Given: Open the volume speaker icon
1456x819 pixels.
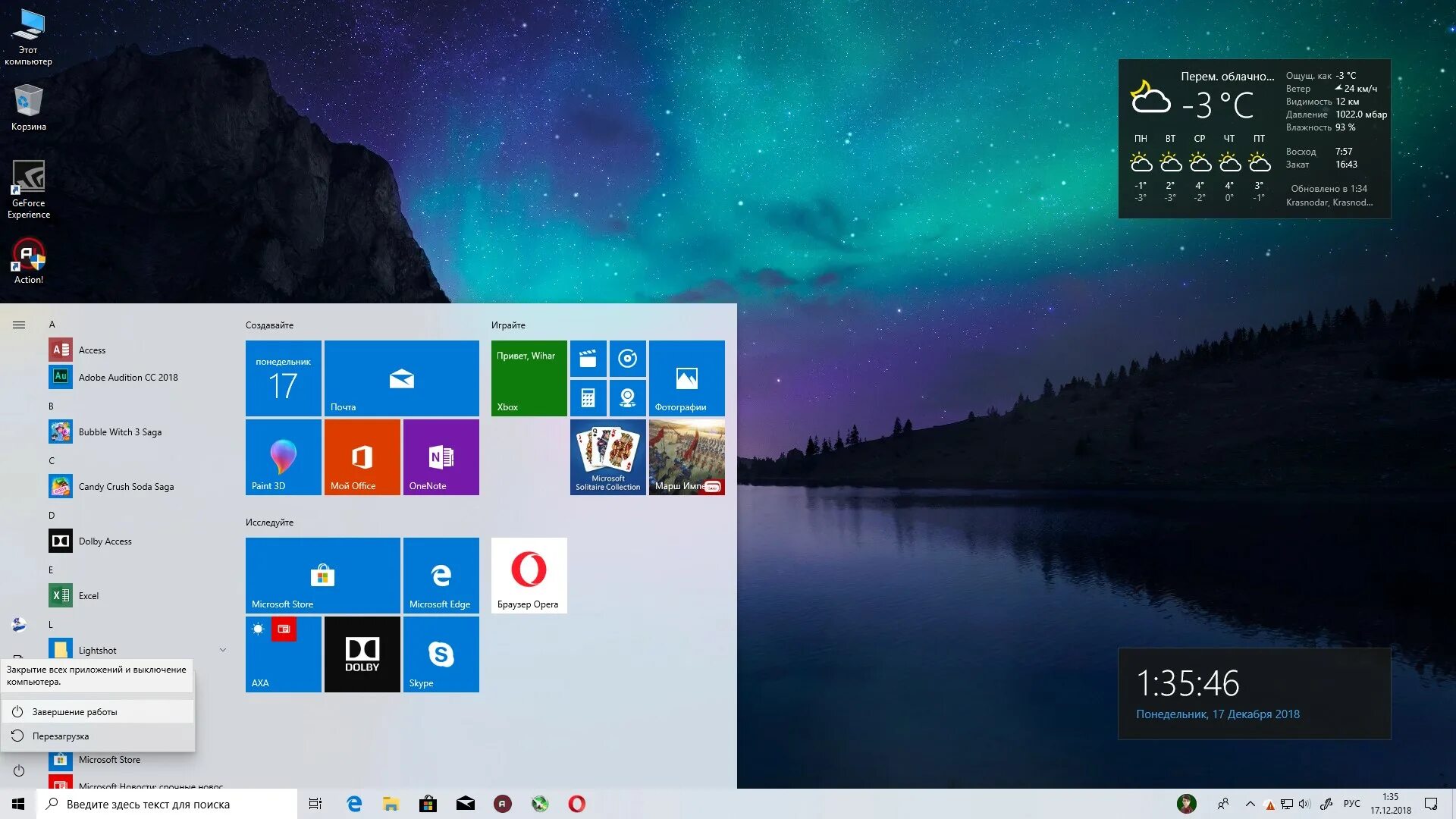Looking at the screenshot, I should click(1304, 804).
